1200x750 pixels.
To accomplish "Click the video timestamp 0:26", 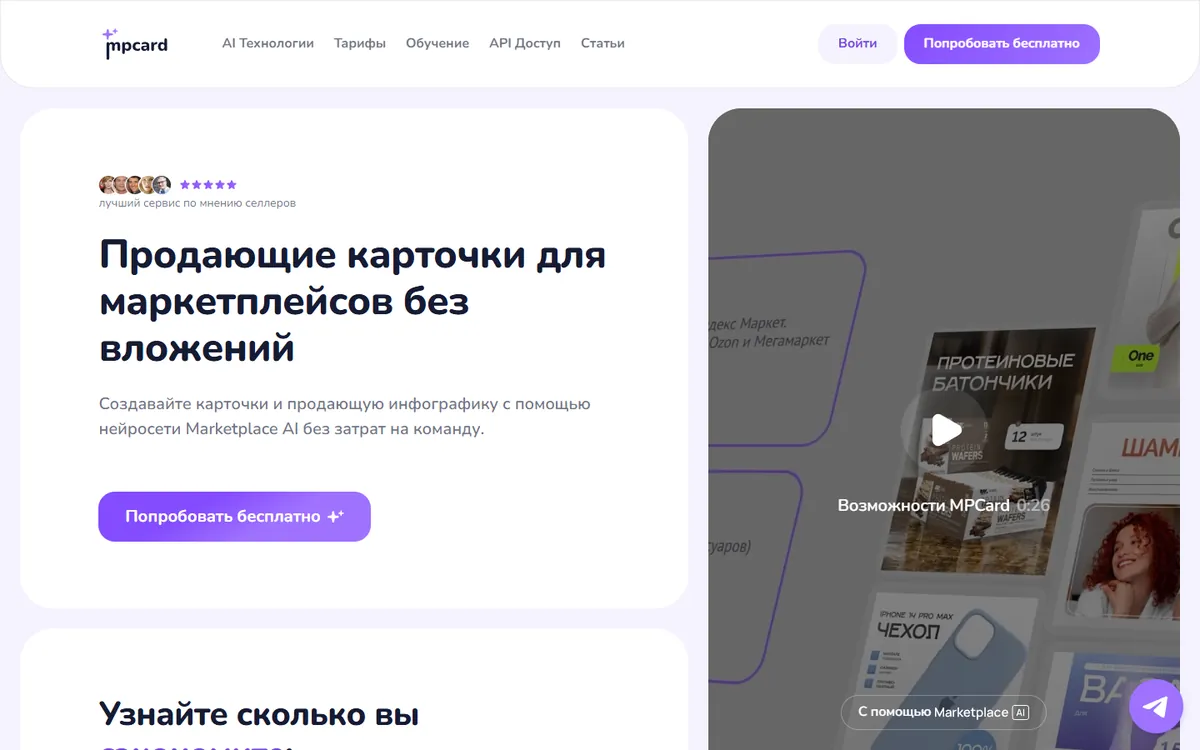I will tap(1033, 505).
